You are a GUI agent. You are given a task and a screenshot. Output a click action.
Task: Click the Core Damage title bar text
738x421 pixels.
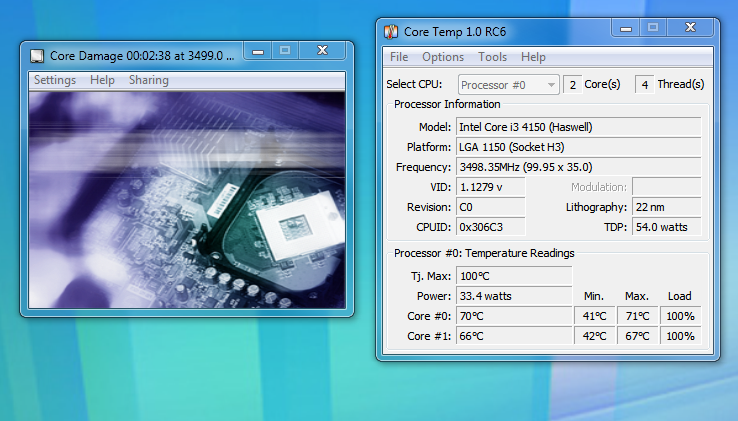(x=142, y=56)
